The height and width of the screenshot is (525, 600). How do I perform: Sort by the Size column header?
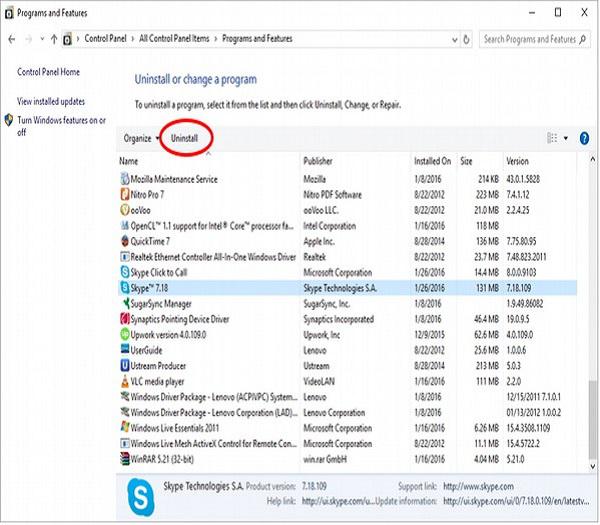[x=479, y=161]
